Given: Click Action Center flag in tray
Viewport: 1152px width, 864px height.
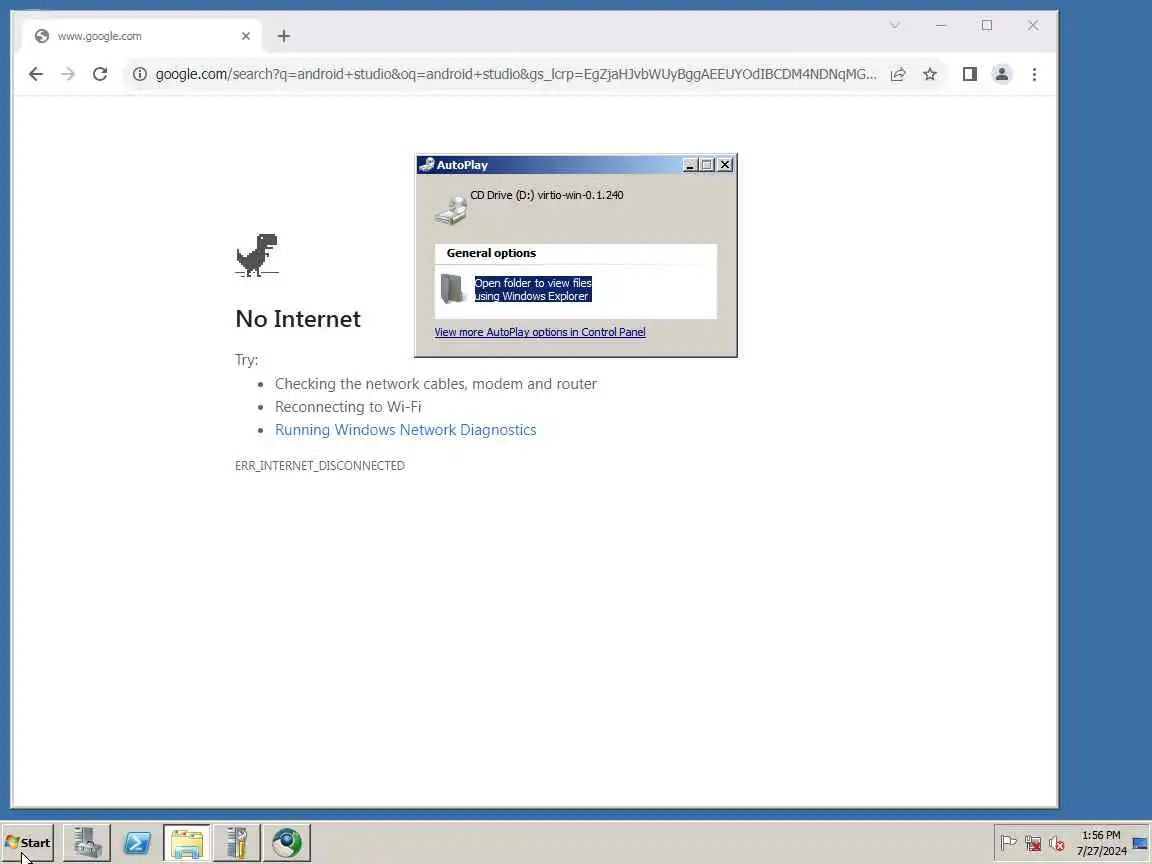Looking at the screenshot, I should [1009, 843].
